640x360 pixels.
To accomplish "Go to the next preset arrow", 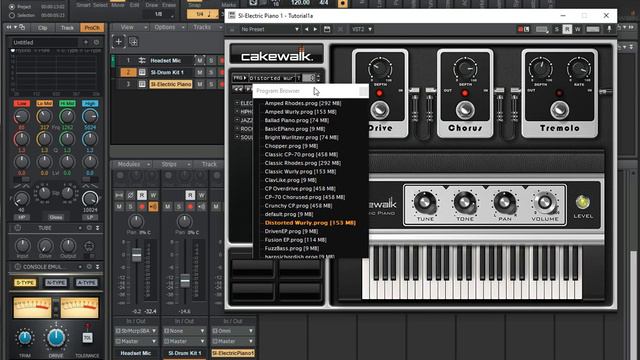I will coord(315,29).
